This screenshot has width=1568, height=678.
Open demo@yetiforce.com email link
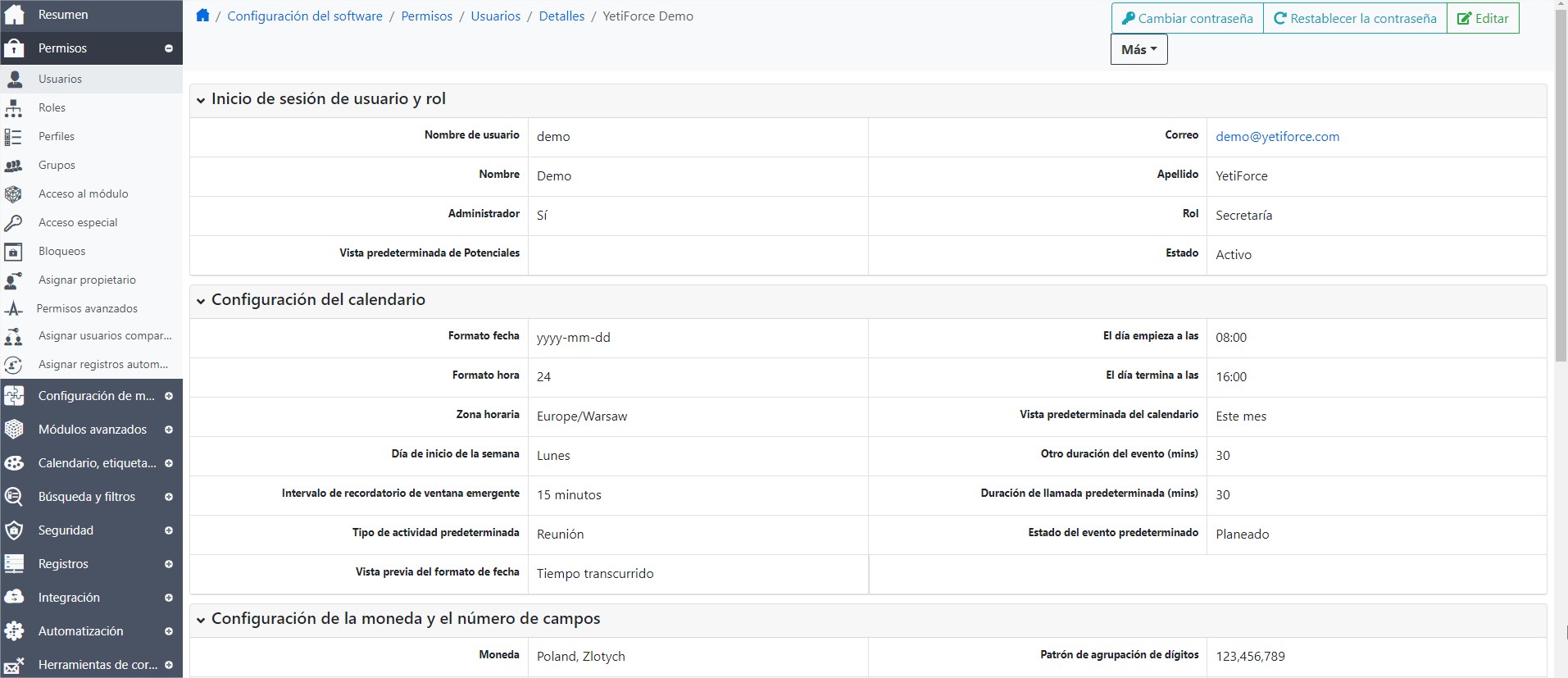(1277, 136)
